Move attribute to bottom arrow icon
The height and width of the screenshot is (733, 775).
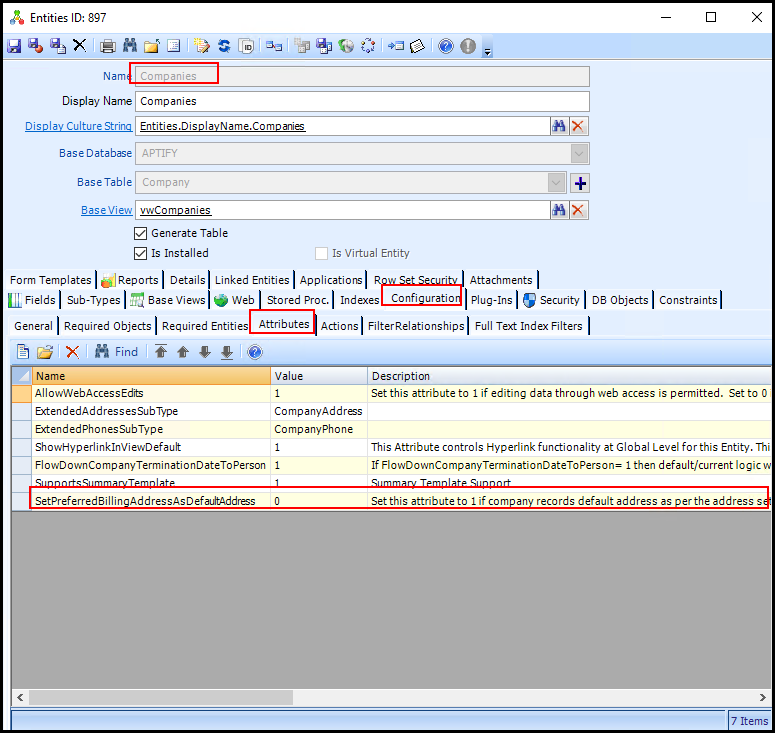click(x=227, y=352)
